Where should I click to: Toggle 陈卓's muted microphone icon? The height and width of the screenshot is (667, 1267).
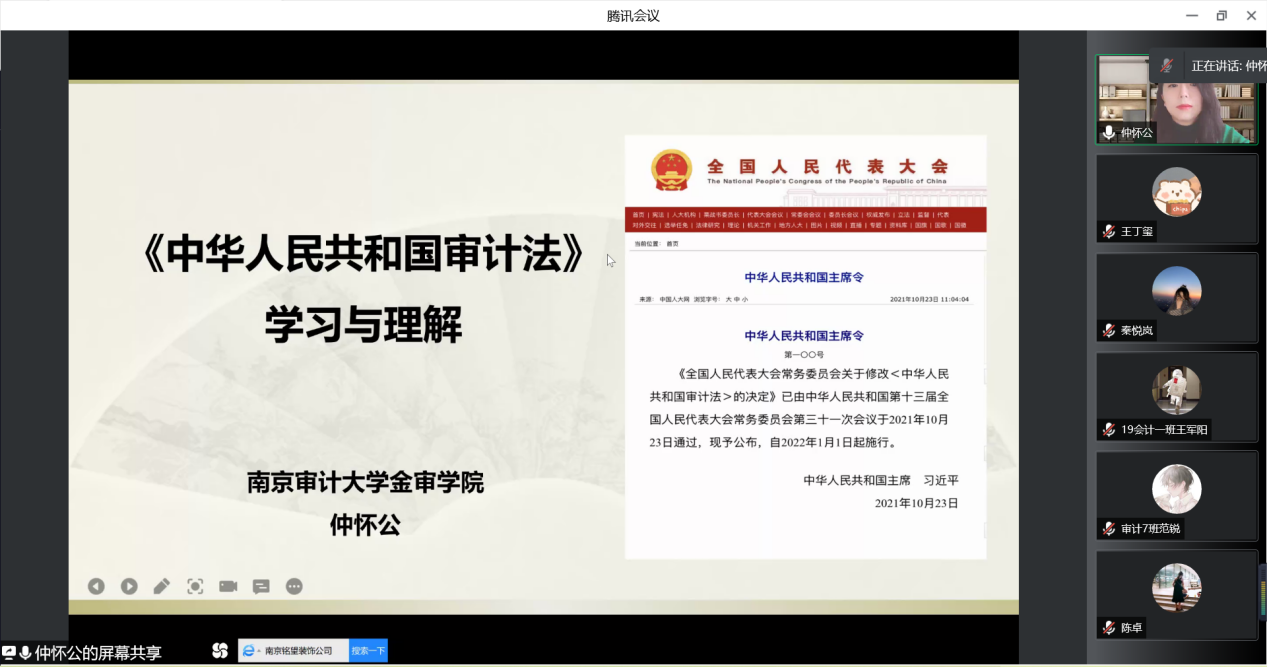pos(1108,629)
